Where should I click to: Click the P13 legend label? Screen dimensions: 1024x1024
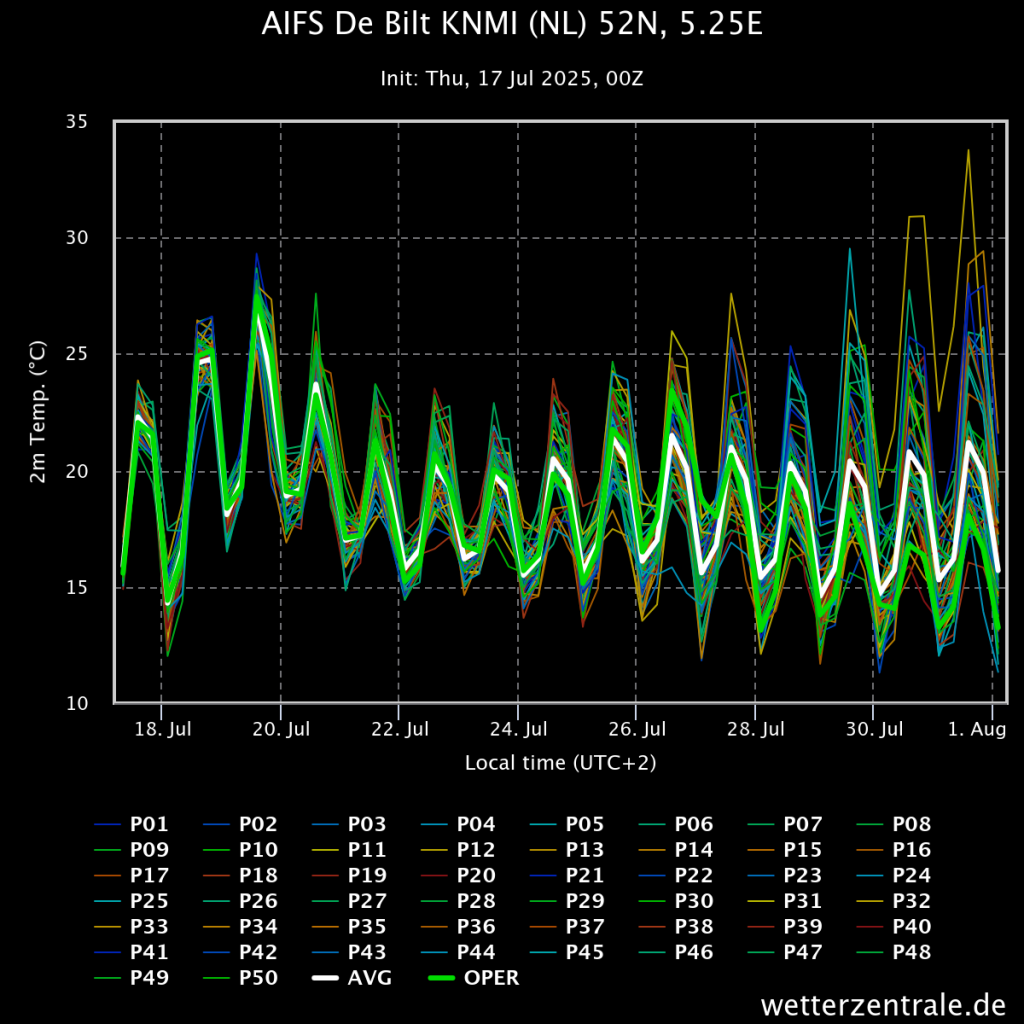(x=585, y=850)
